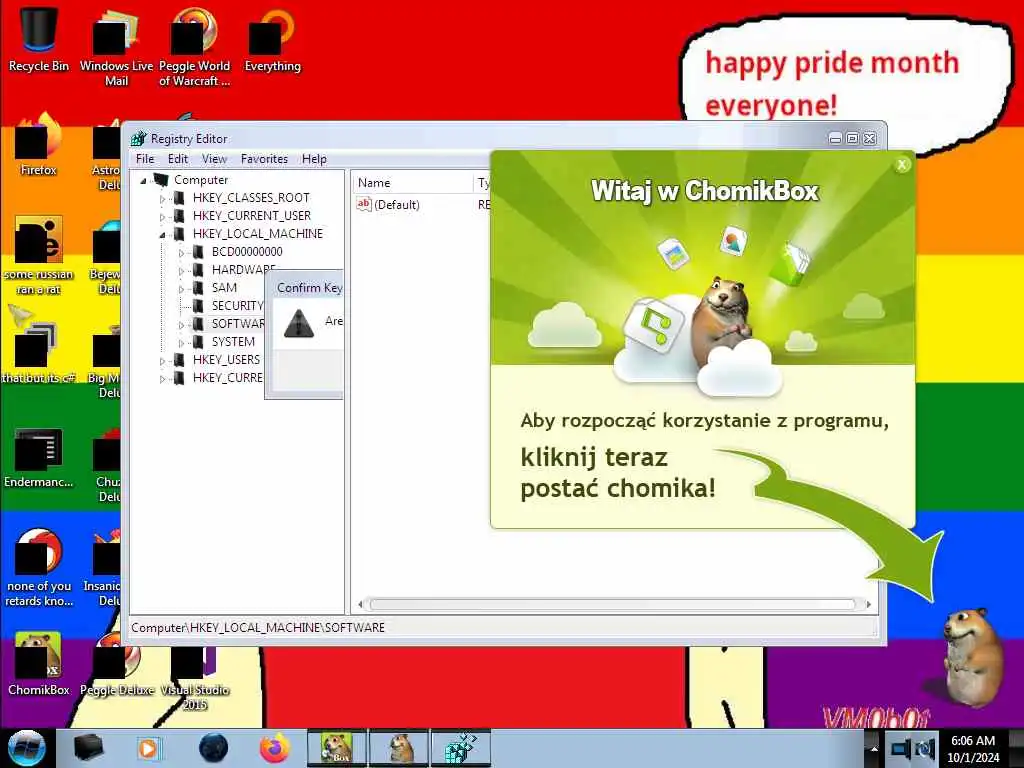
Task: Select the SYSTEM key
Action: [233, 342]
